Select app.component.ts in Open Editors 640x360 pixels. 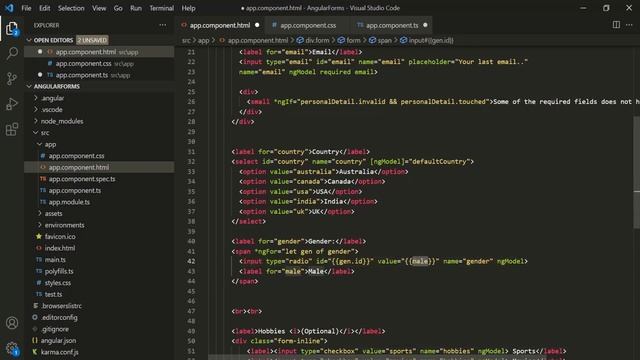(x=99, y=75)
